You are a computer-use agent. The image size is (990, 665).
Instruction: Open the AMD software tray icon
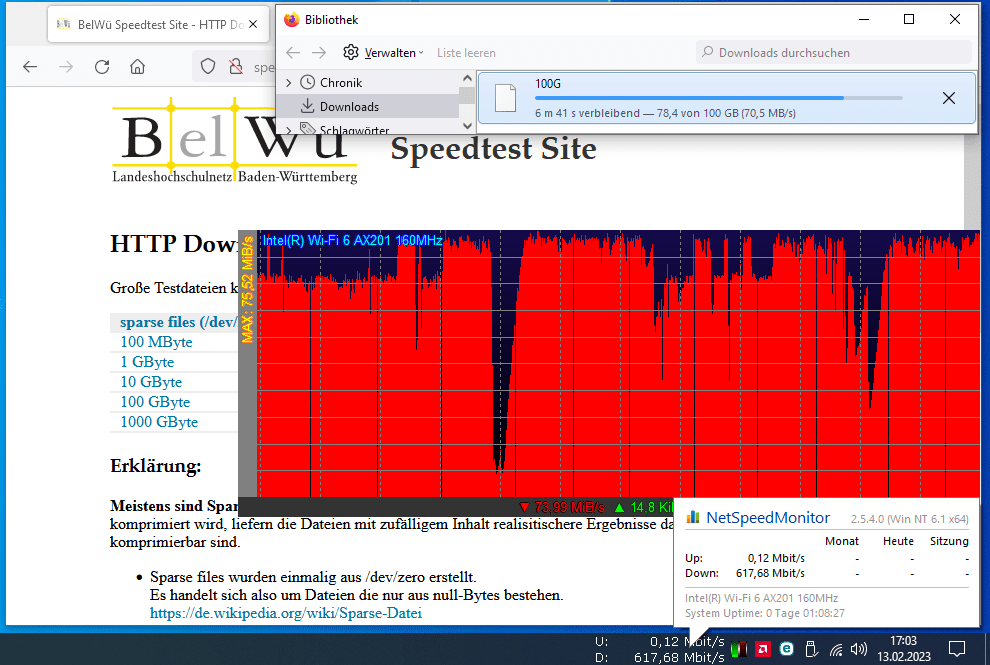click(x=763, y=649)
